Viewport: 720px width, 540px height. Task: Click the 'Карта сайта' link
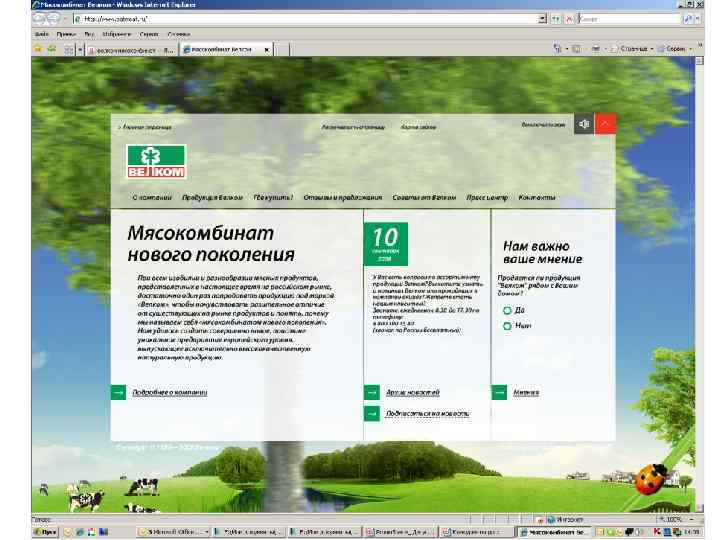pyautogui.click(x=418, y=127)
